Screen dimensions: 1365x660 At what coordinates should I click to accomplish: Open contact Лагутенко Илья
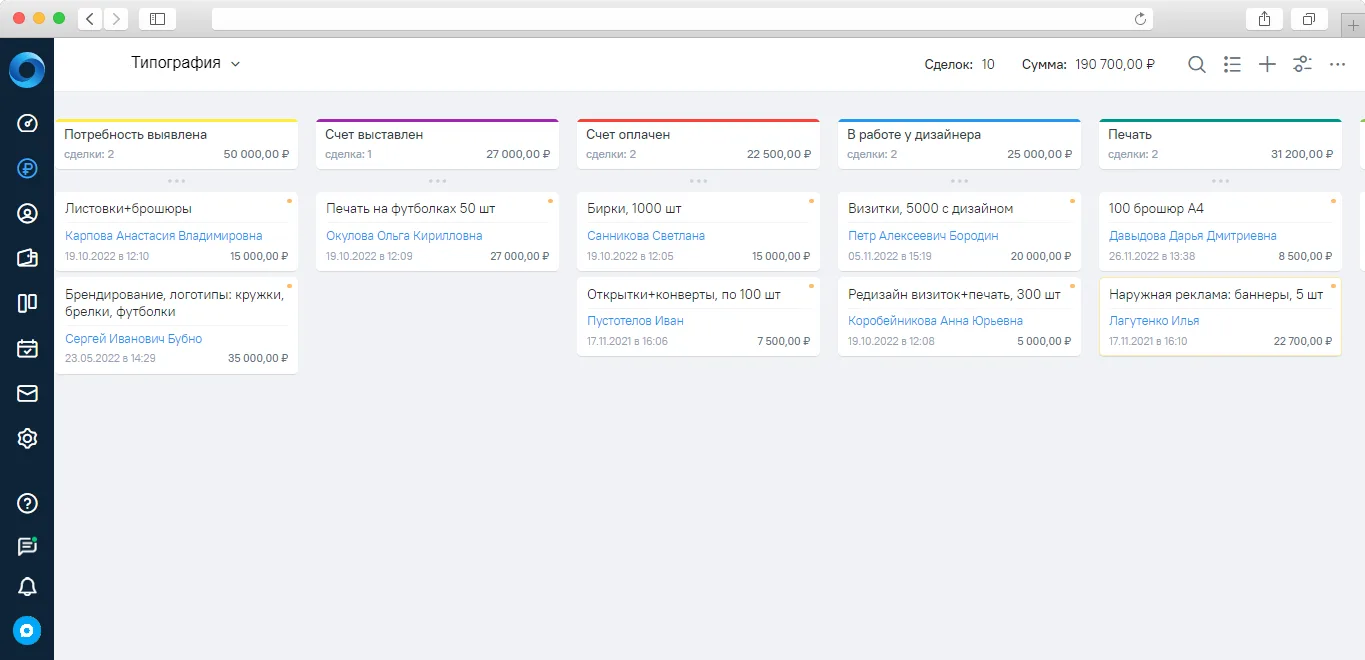click(x=1154, y=321)
